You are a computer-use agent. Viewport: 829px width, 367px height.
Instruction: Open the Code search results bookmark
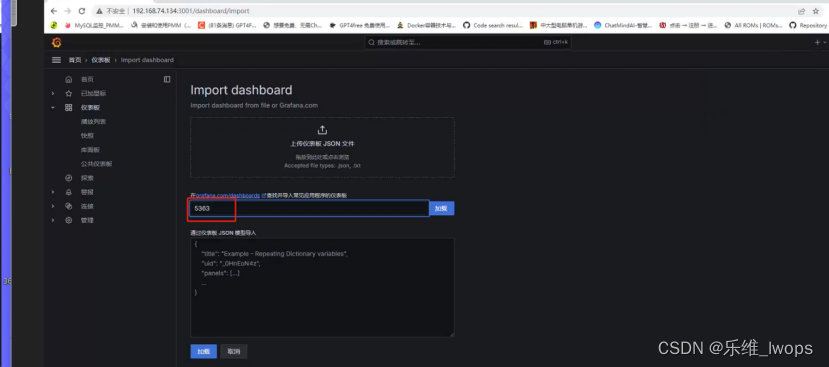click(x=493, y=25)
